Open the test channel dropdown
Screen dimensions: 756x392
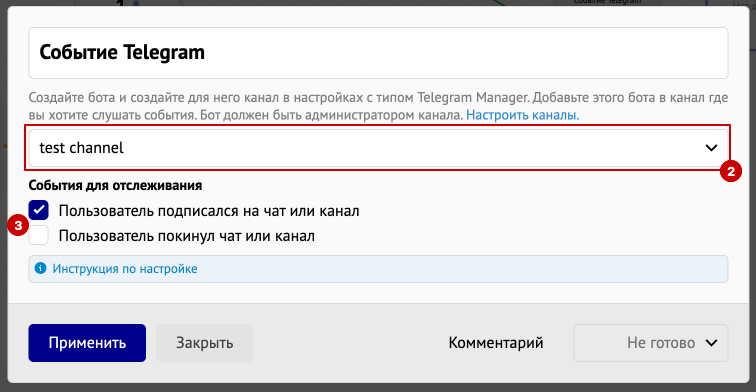[378, 148]
